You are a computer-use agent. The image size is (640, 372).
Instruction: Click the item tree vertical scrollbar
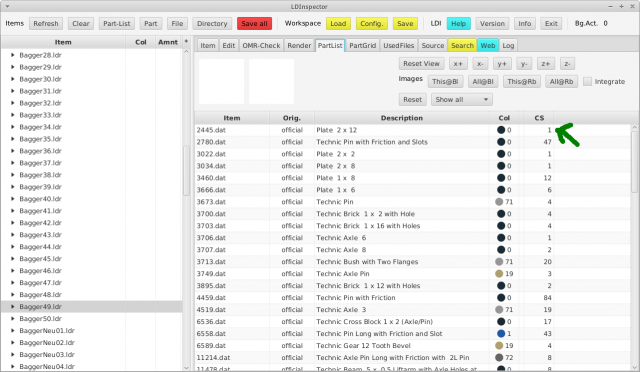[187, 171]
